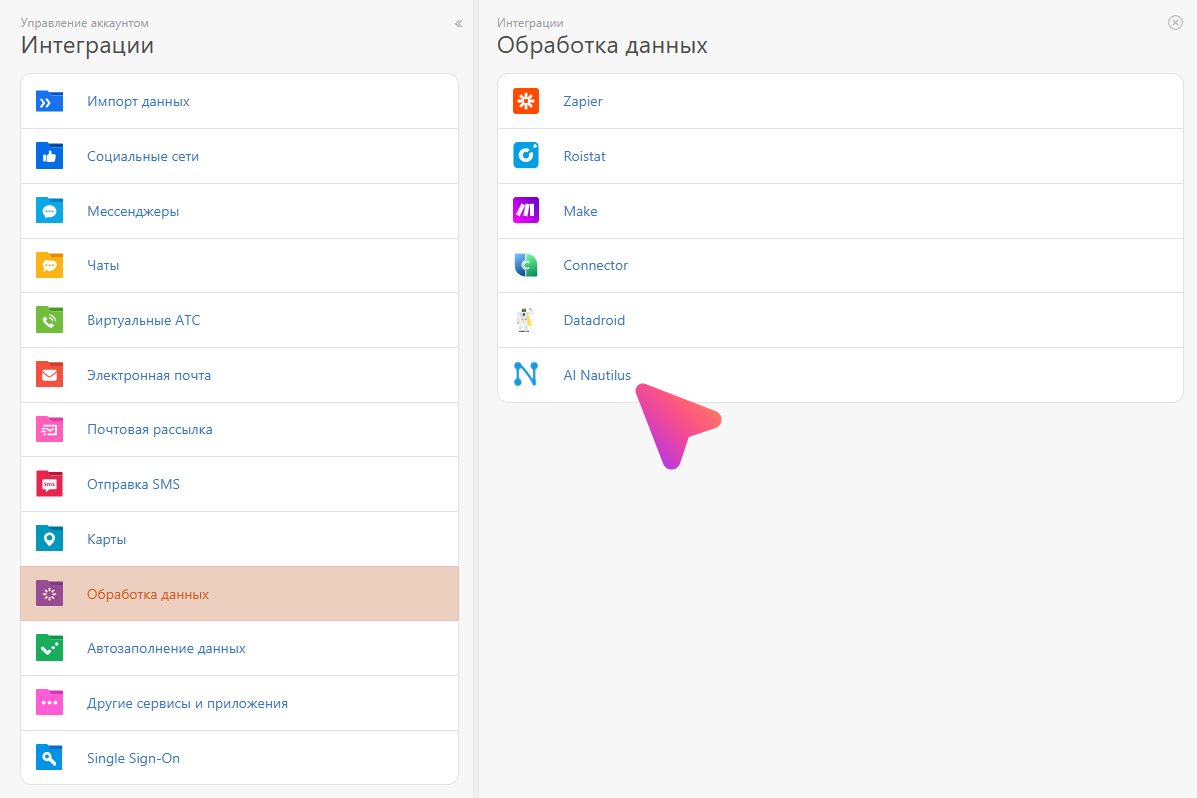Viewport: 1197px width, 798px height.
Task: Open the AI Nautilus integration link
Action: click(x=597, y=375)
